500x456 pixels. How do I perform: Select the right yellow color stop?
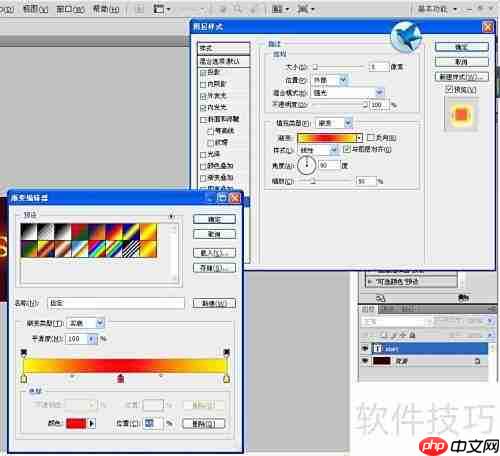coord(226,378)
